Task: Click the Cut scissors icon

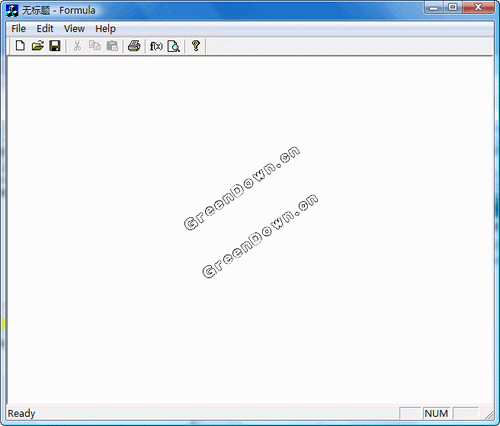Action: [77, 46]
